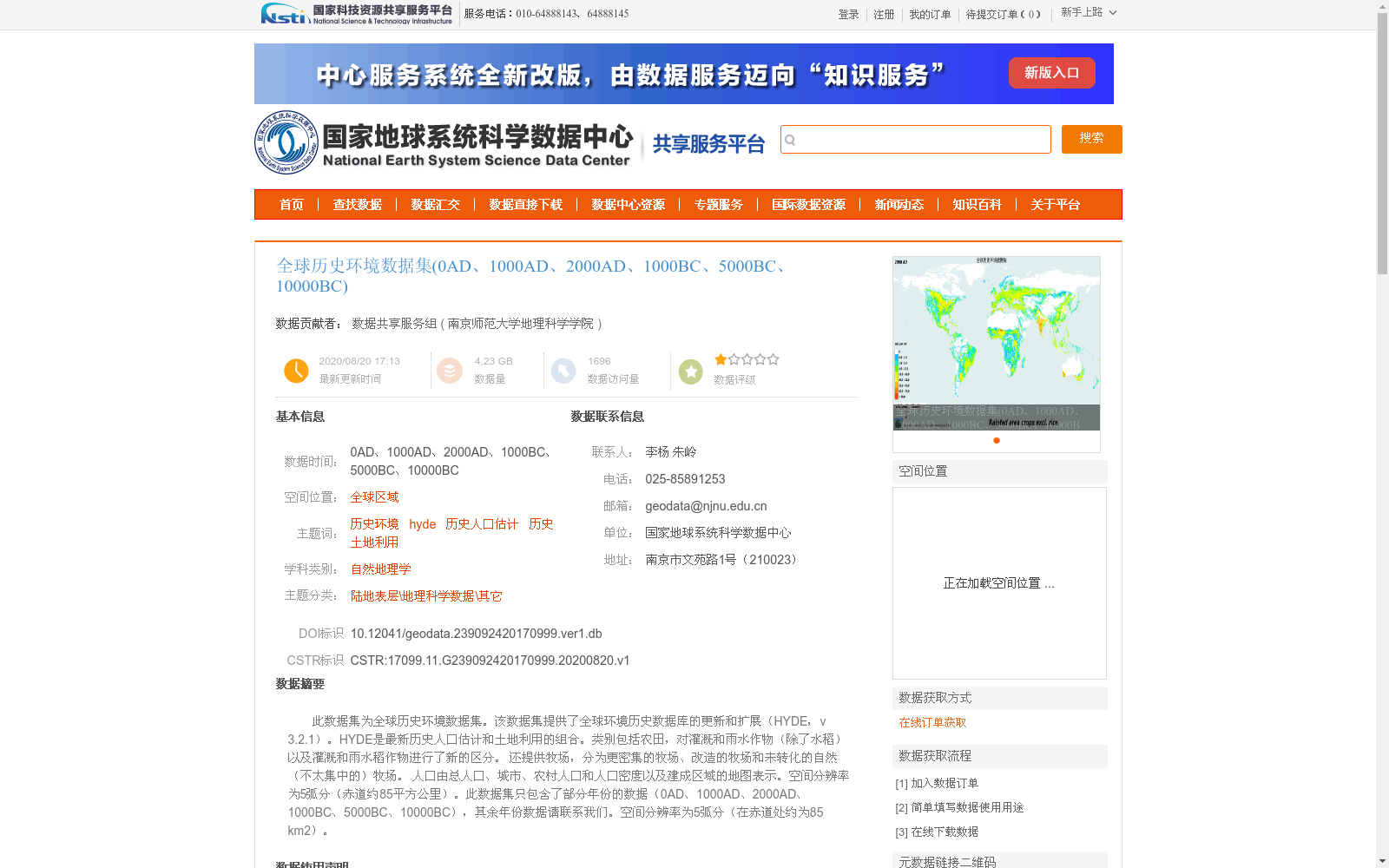This screenshot has width=1389, height=868.
Task: Open the 数据直接下载 menu item
Action: click(x=526, y=205)
